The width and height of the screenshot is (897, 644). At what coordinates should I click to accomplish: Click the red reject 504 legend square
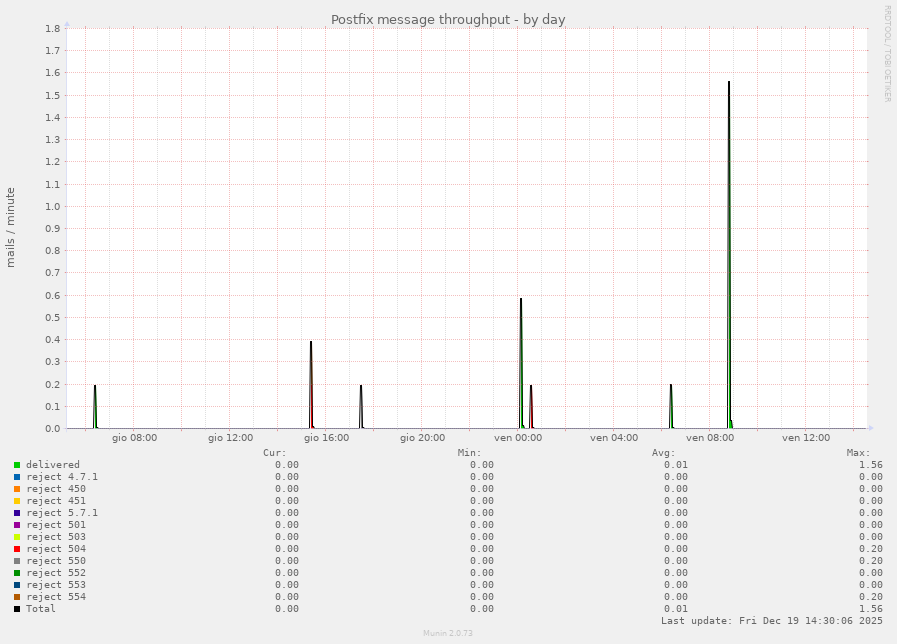click(18, 548)
